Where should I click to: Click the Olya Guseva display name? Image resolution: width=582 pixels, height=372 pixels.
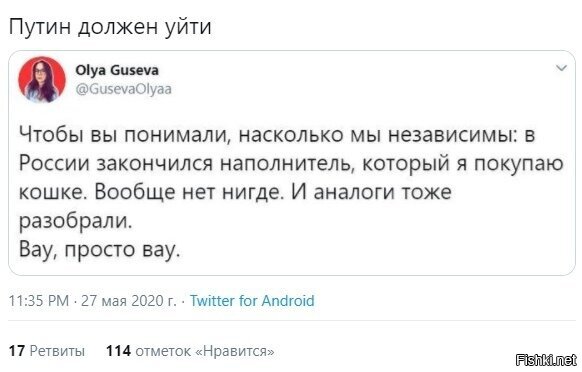[117, 70]
